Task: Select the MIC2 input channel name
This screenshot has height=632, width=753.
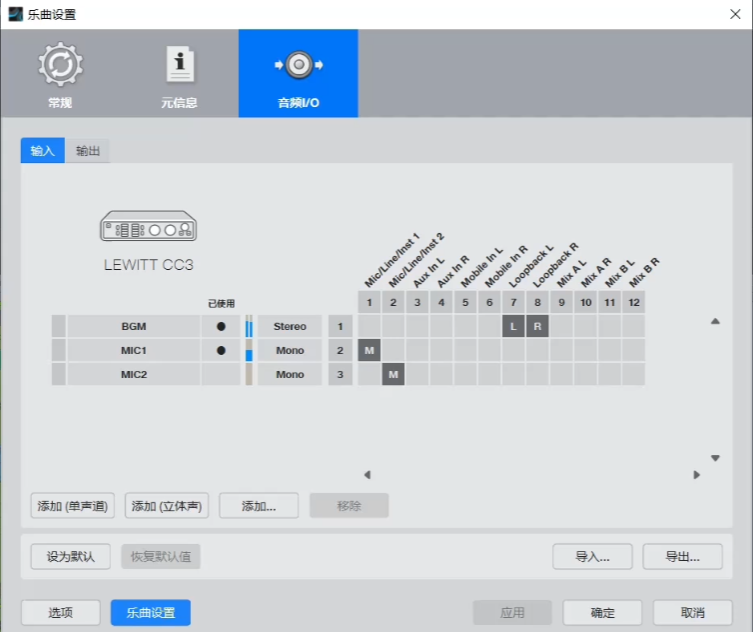Action: coord(134,375)
